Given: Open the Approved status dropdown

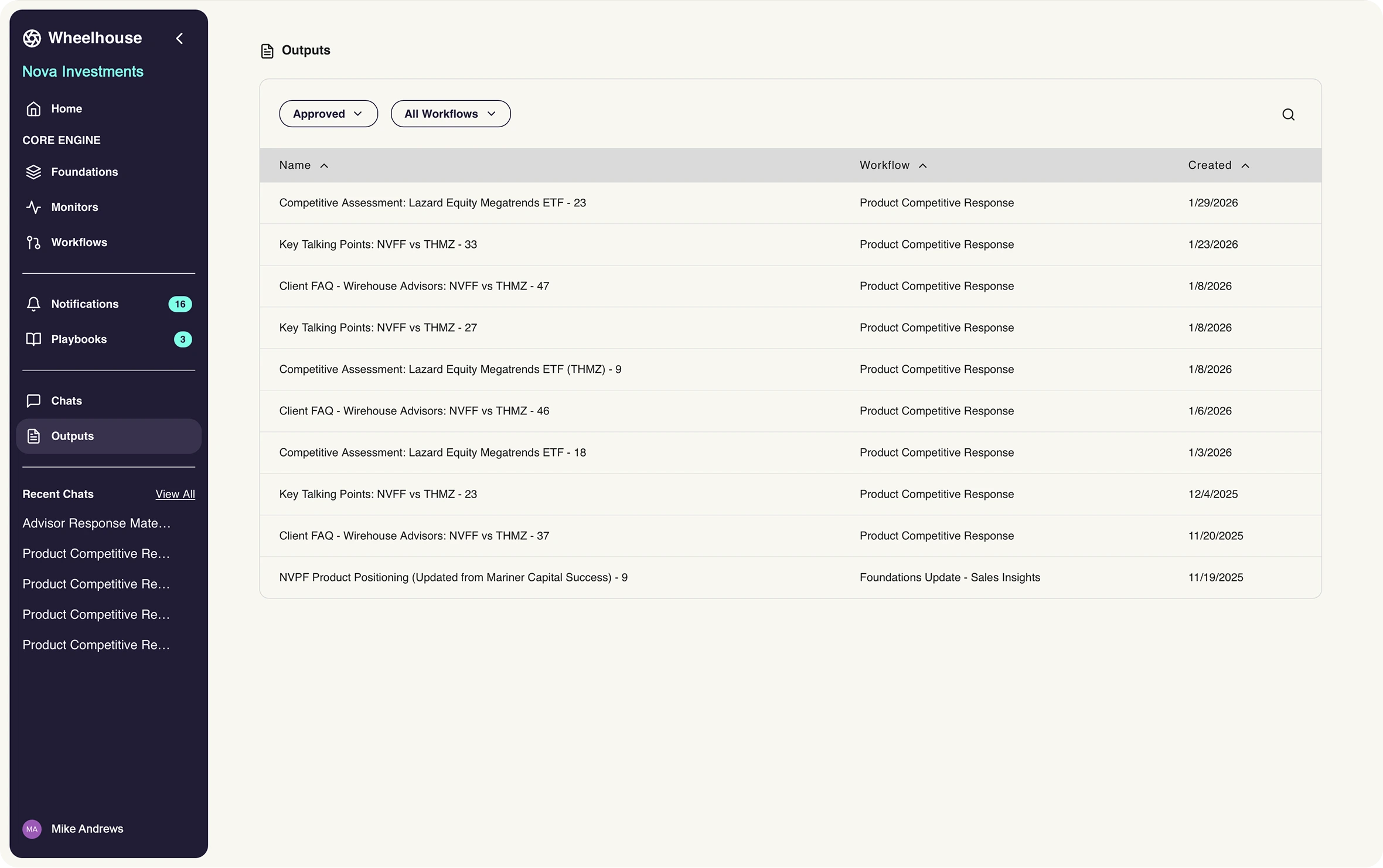Looking at the screenshot, I should (x=328, y=114).
